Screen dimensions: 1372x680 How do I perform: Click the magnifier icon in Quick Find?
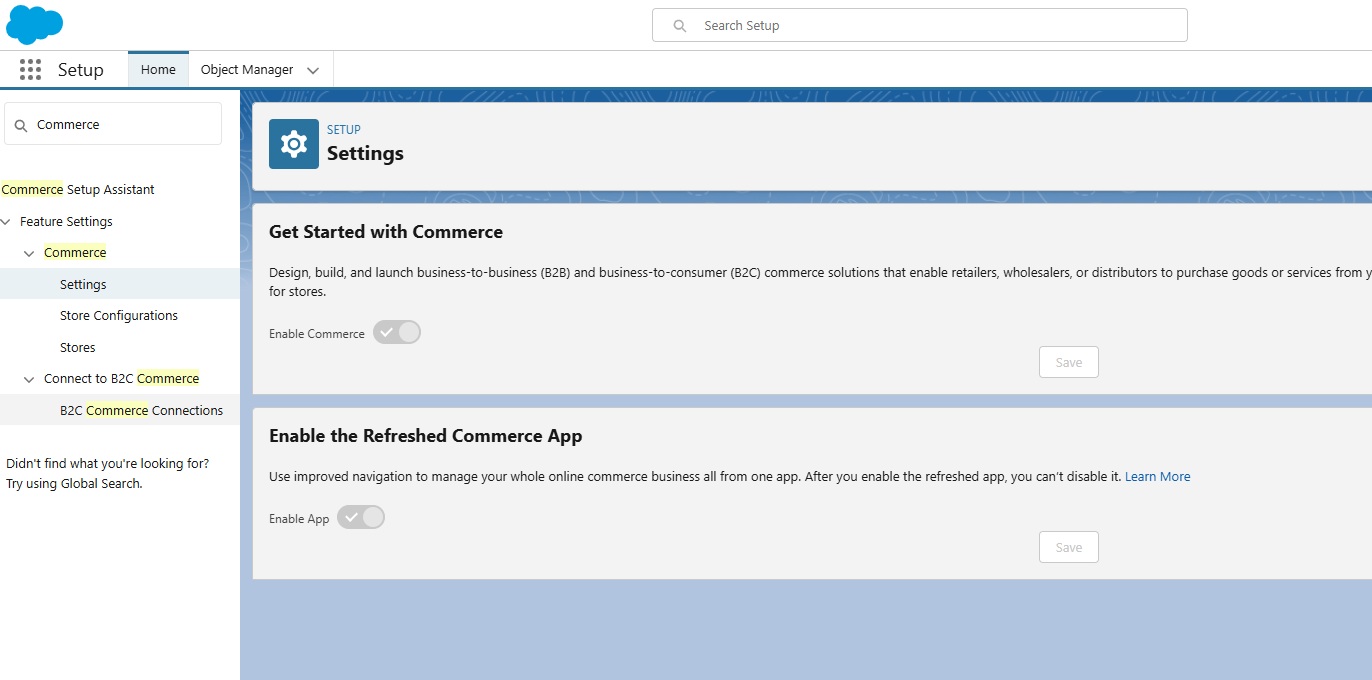(x=21, y=125)
